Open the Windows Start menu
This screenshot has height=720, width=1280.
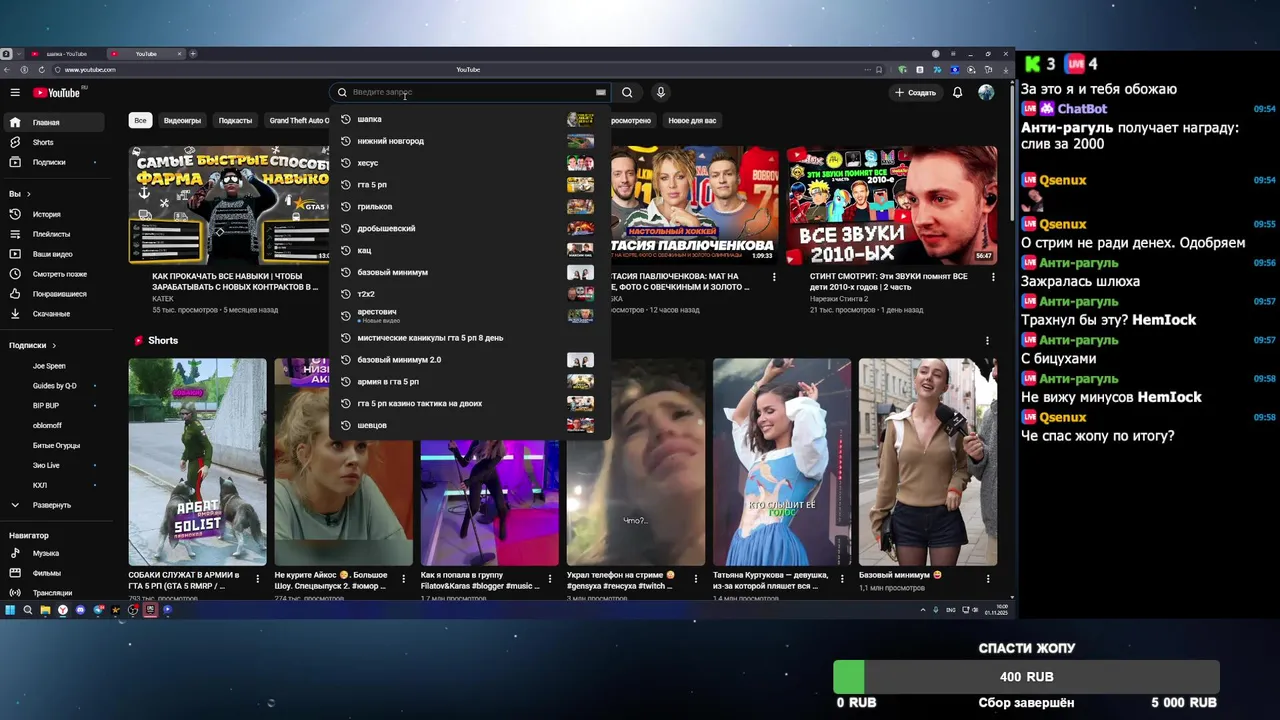point(10,610)
